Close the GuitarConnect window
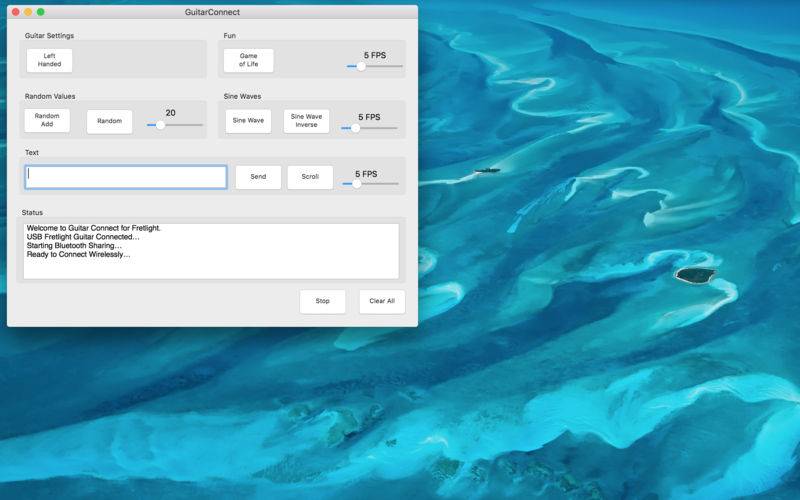The width and height of the screenshot is (800, 500). (16, 12)
